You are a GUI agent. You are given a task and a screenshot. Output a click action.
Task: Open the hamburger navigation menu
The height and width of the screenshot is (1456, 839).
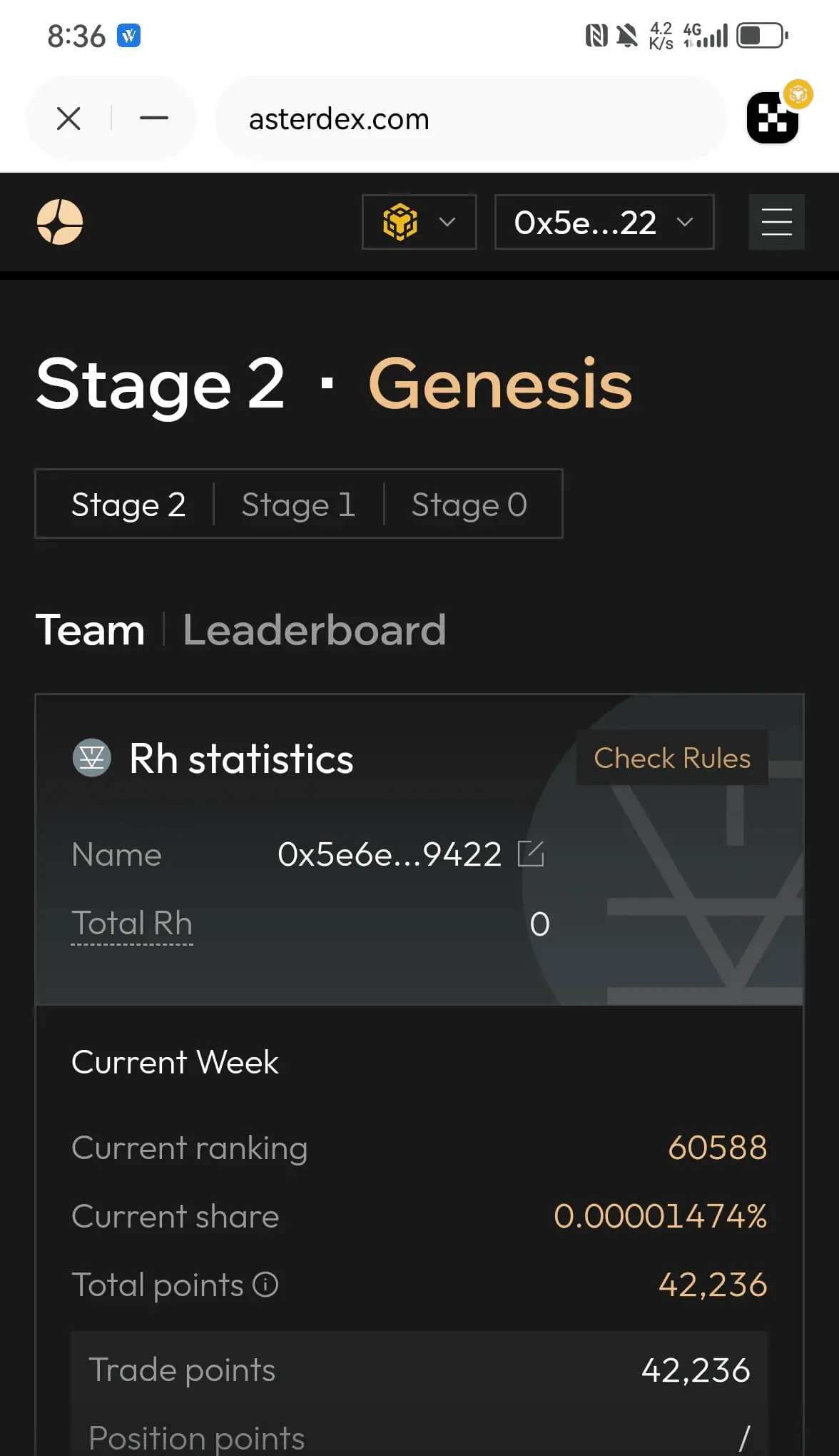pos(776,222)
